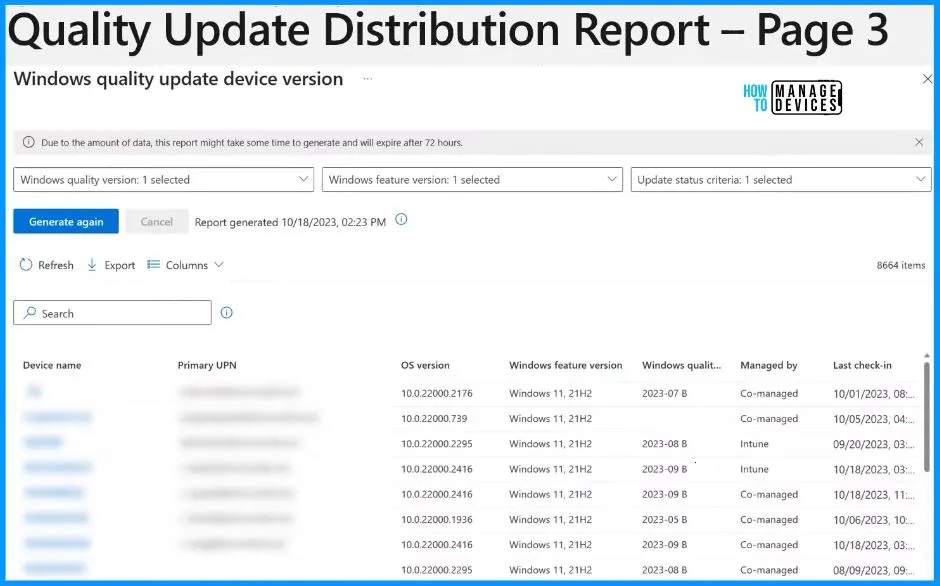Click Co-managed in the 10/05/2023 row

coord(769,419)
